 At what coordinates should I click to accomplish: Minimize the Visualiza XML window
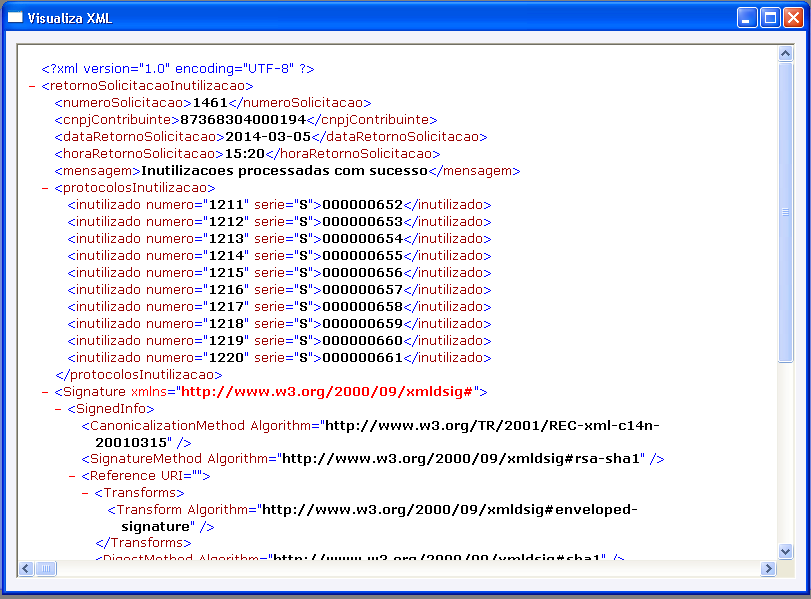click(747, 18)
